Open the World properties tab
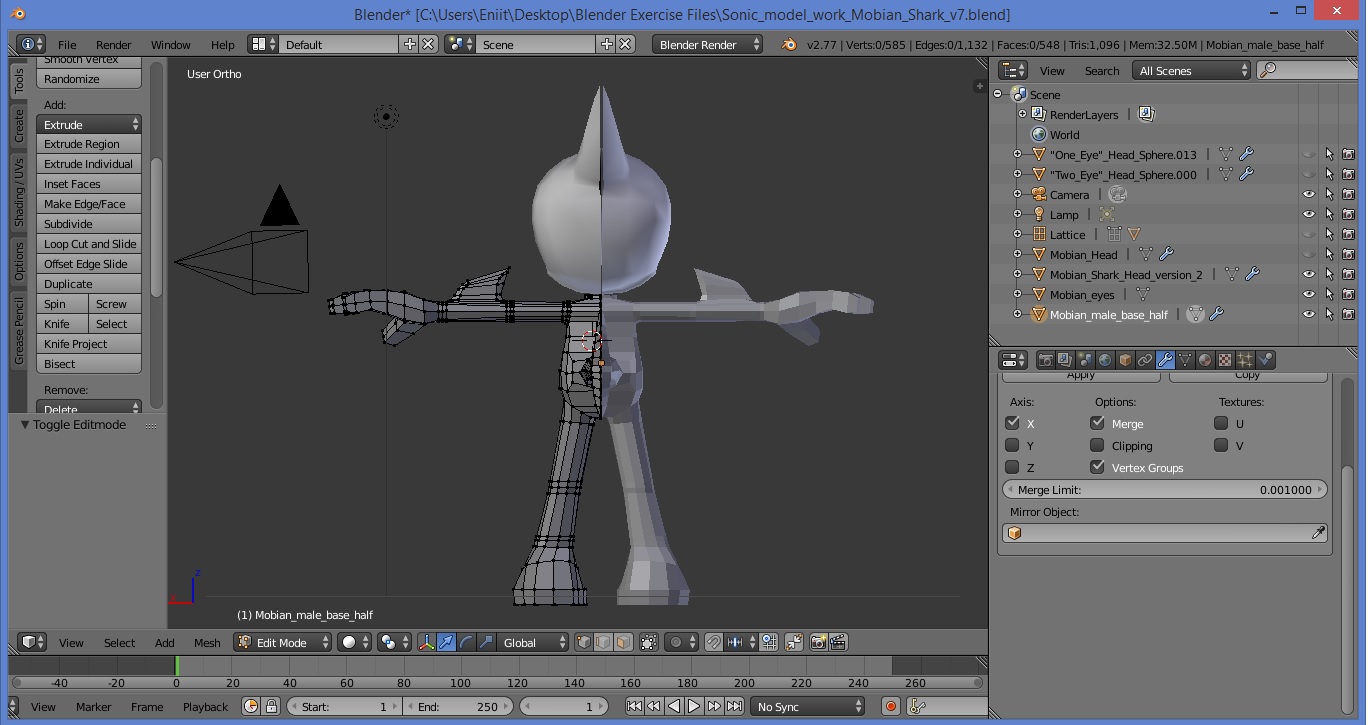 coord(1103,359)
